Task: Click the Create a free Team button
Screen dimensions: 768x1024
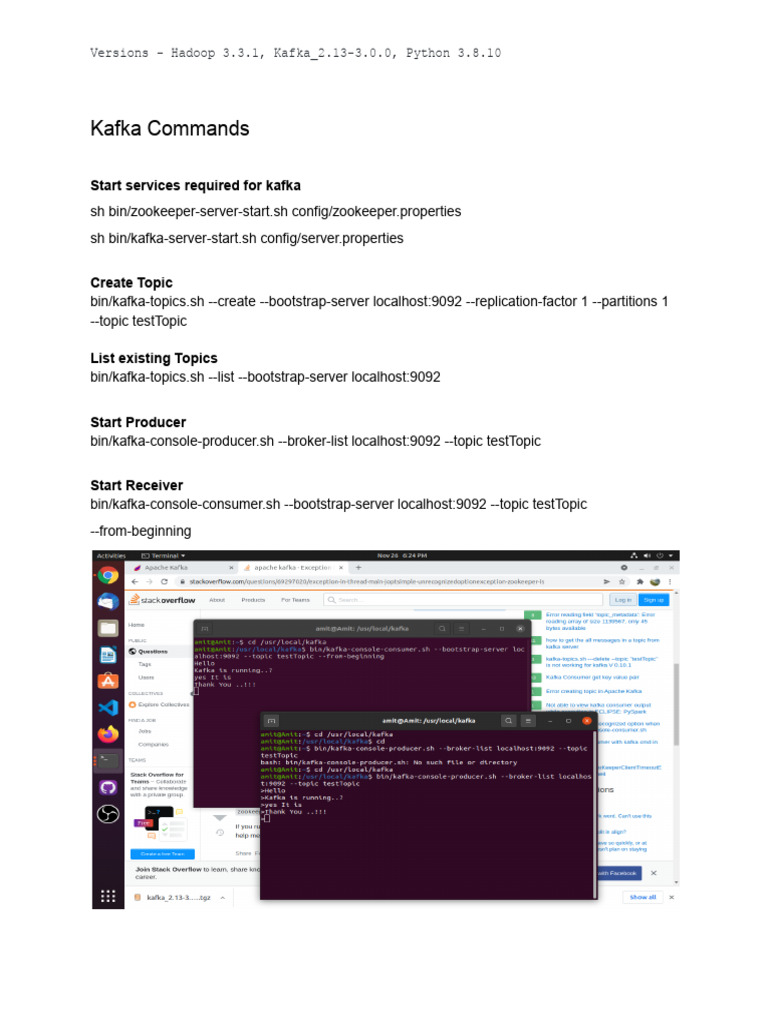Action: 162,854
